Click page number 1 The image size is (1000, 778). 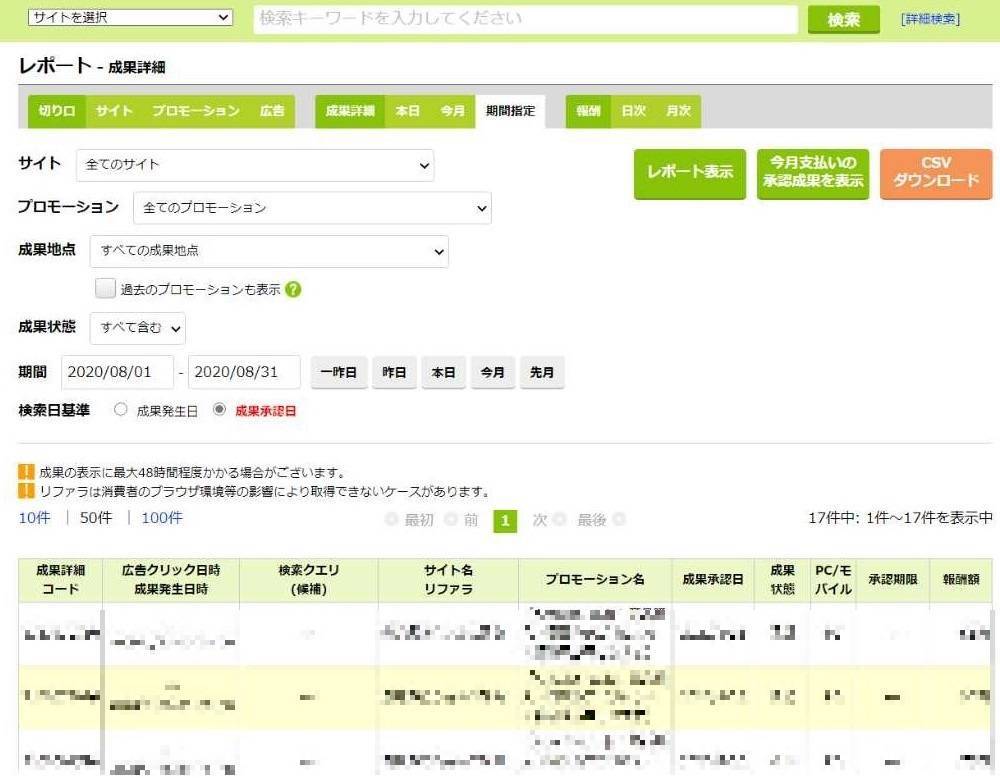tap(505, 521)
